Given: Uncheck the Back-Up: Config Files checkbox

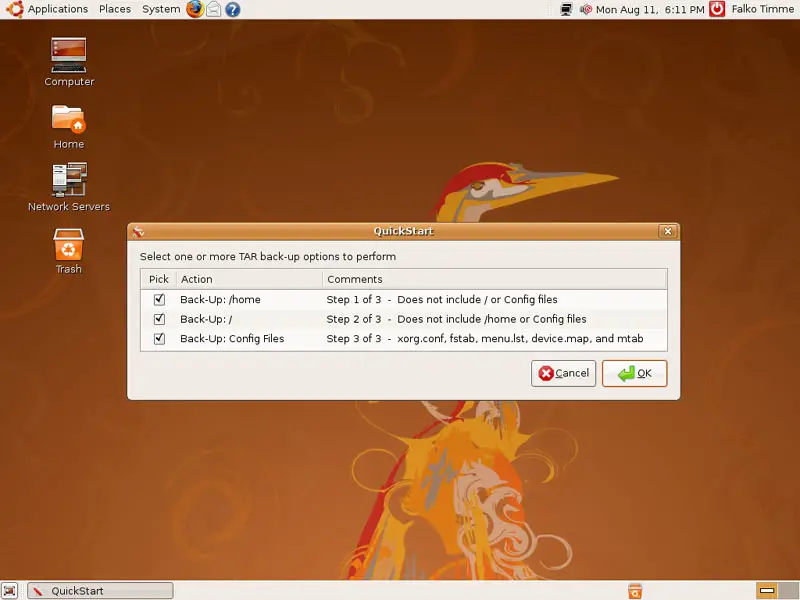Looking at the screenshot, I should pyautogui.click(x=159, y=338).
